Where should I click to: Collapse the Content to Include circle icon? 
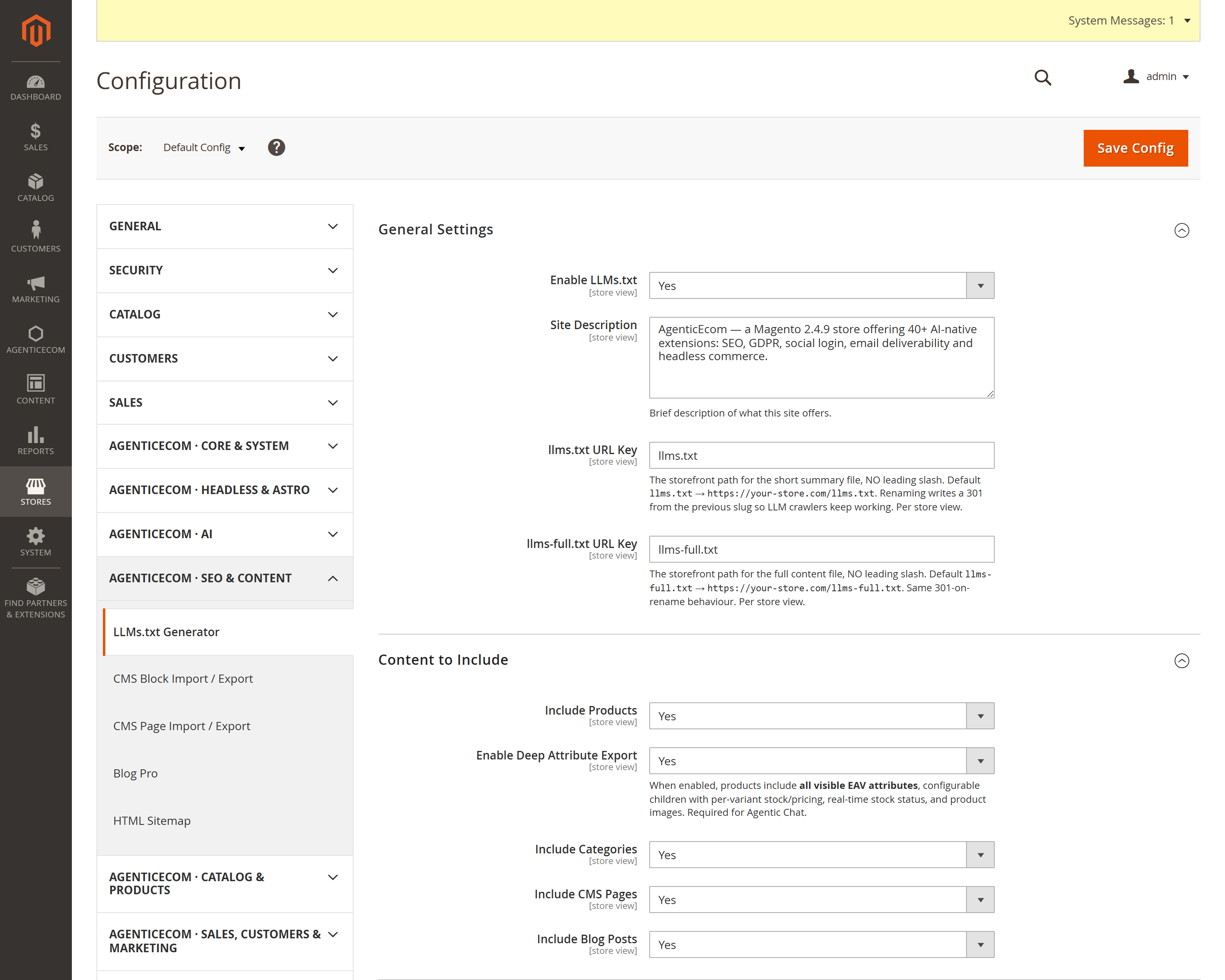(1182, 660)
